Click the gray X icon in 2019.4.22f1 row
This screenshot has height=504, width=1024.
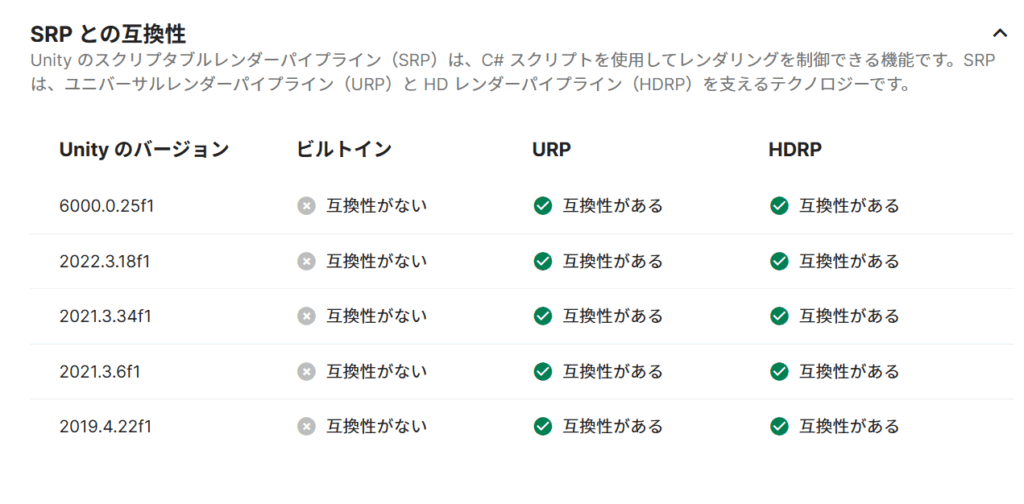pyautogui.click(x=306, y=426)
